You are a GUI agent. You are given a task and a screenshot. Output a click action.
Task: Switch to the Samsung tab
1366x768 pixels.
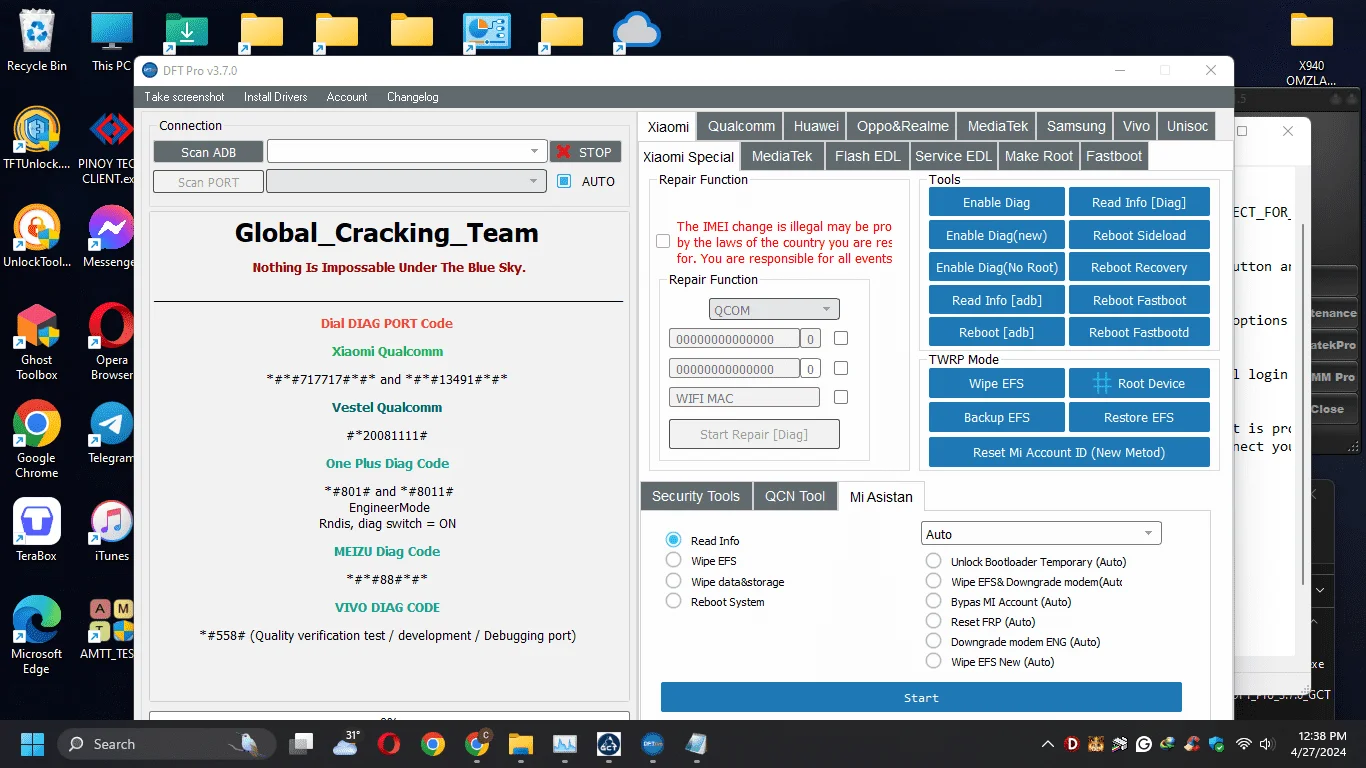tap(1076, 126)
